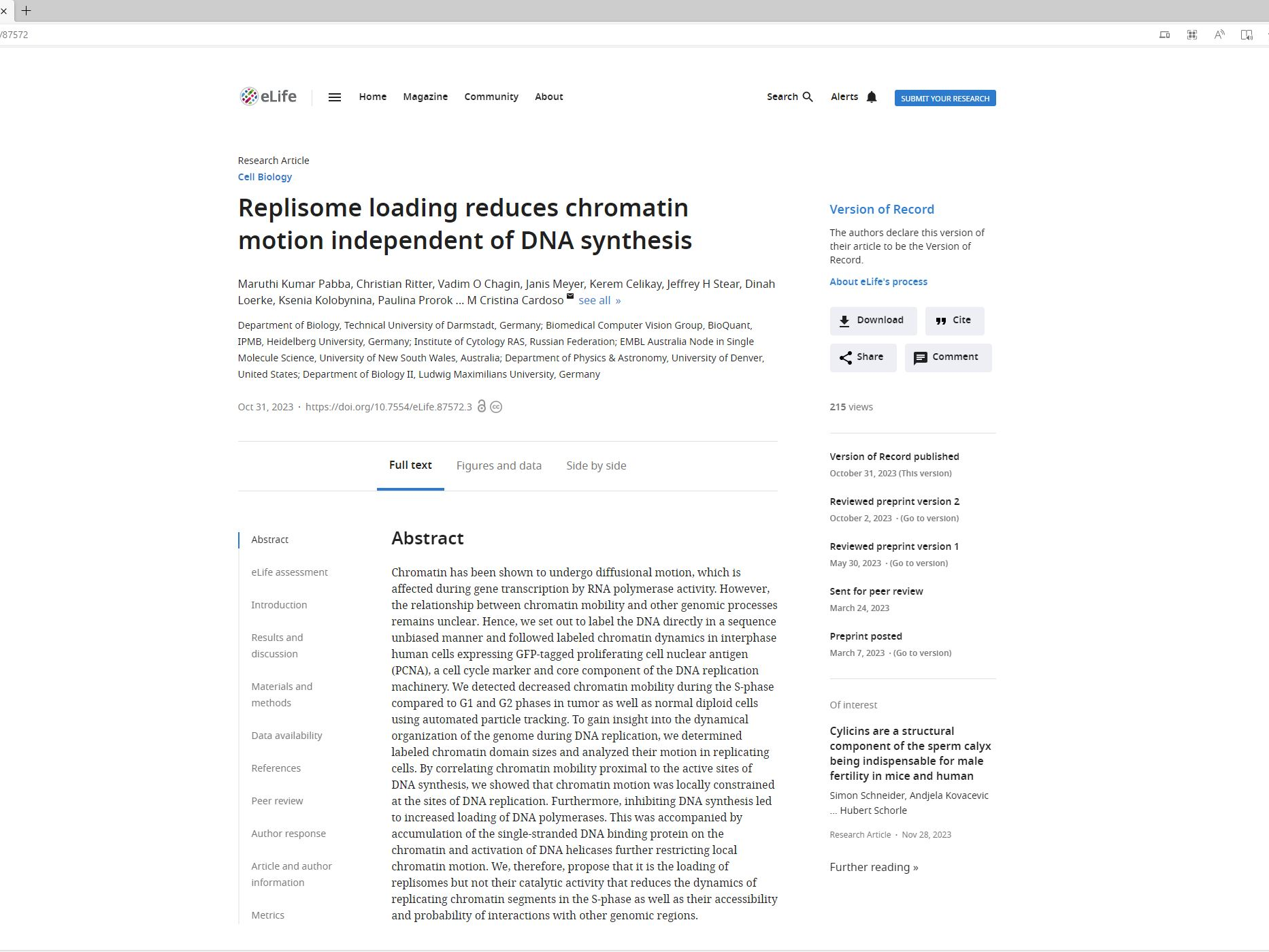Open the Magazine menu item
Viewport: 1269px width, 952px height.
(425, 97)
